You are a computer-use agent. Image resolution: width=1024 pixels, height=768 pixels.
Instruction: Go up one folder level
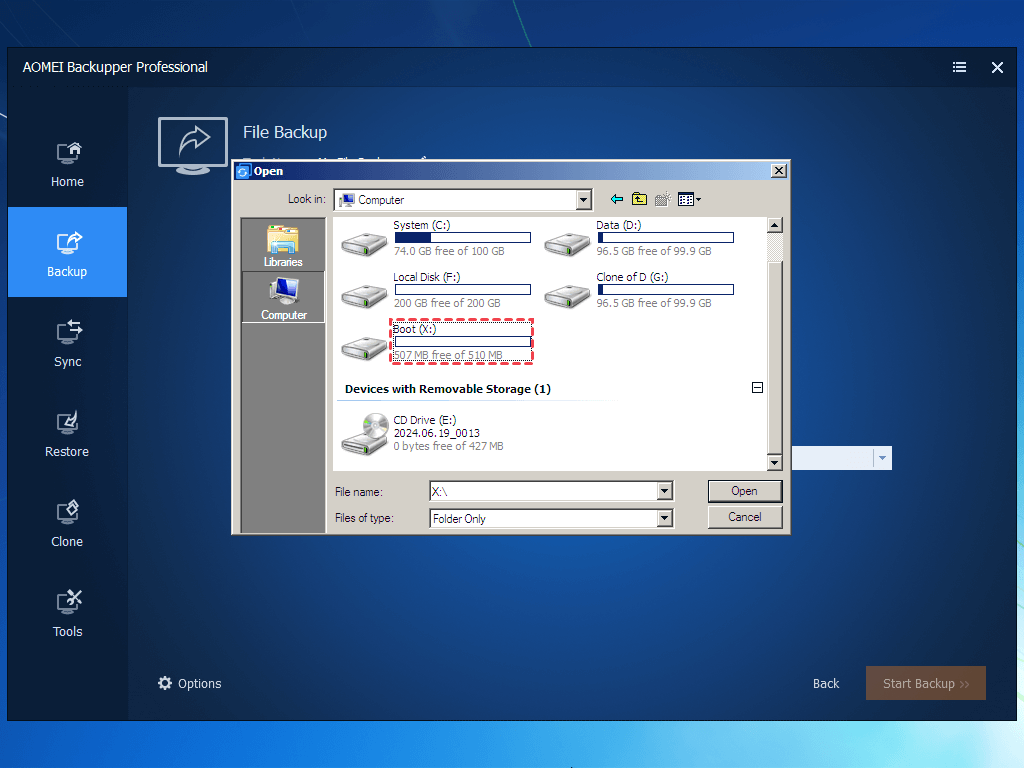(639, 199)
